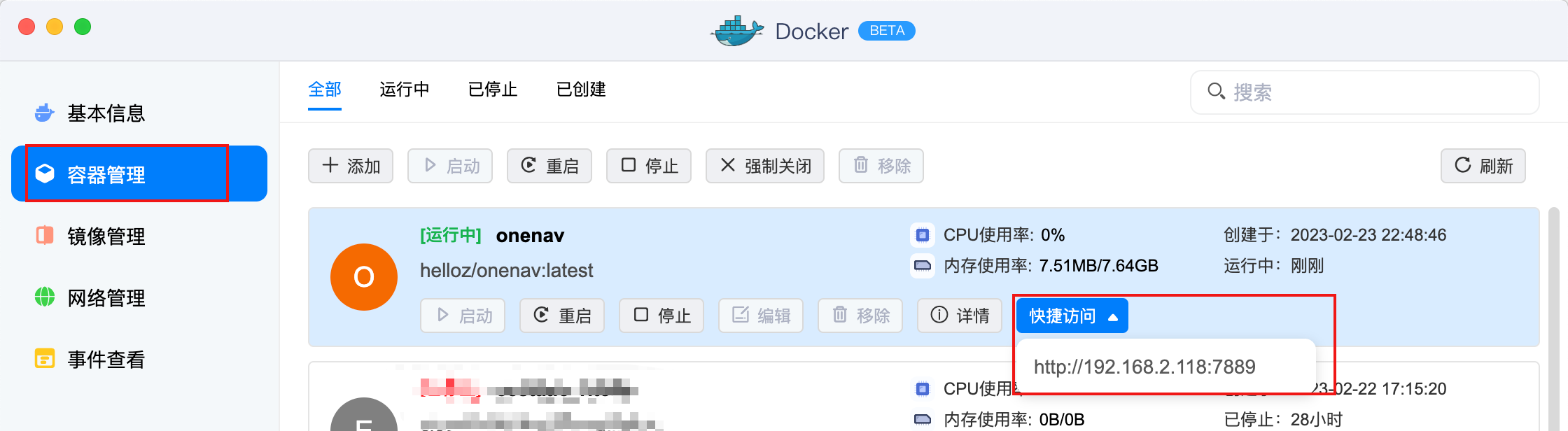Click the 详情 info dropdown for onenav
Screen dimensions: 1568x431
959,316
